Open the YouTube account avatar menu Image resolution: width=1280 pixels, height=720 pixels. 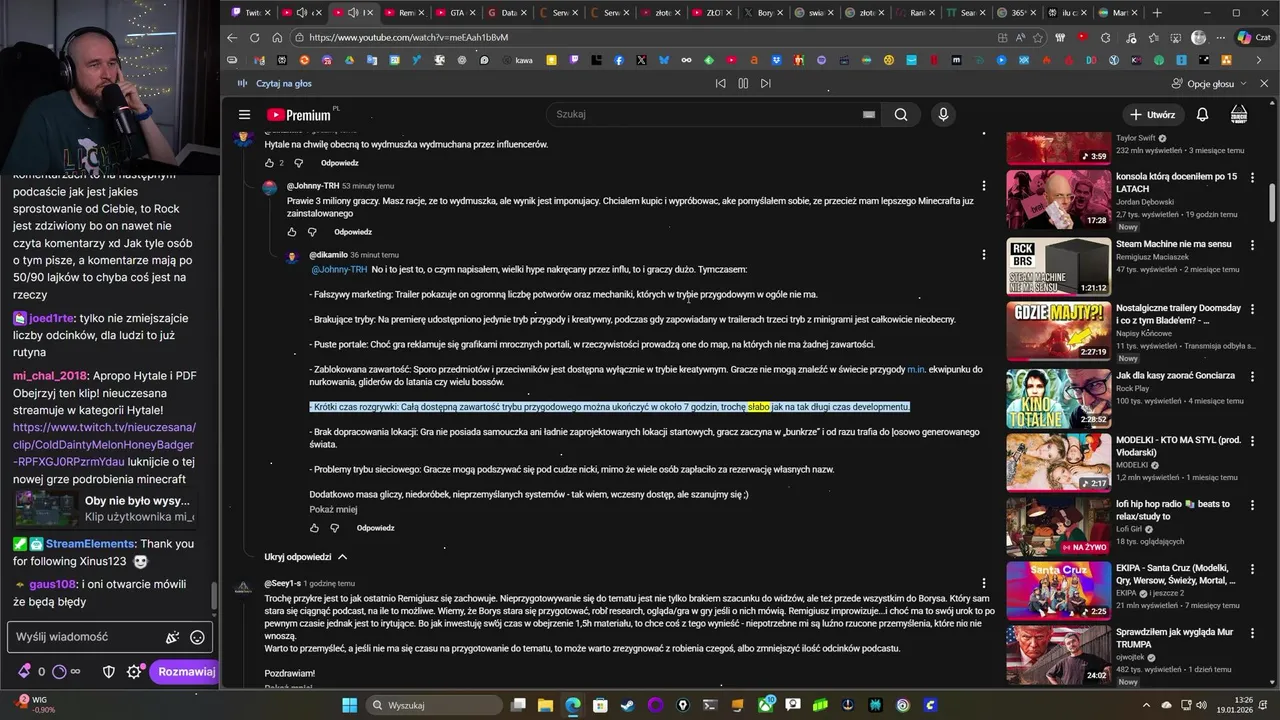coord(1239,114)
